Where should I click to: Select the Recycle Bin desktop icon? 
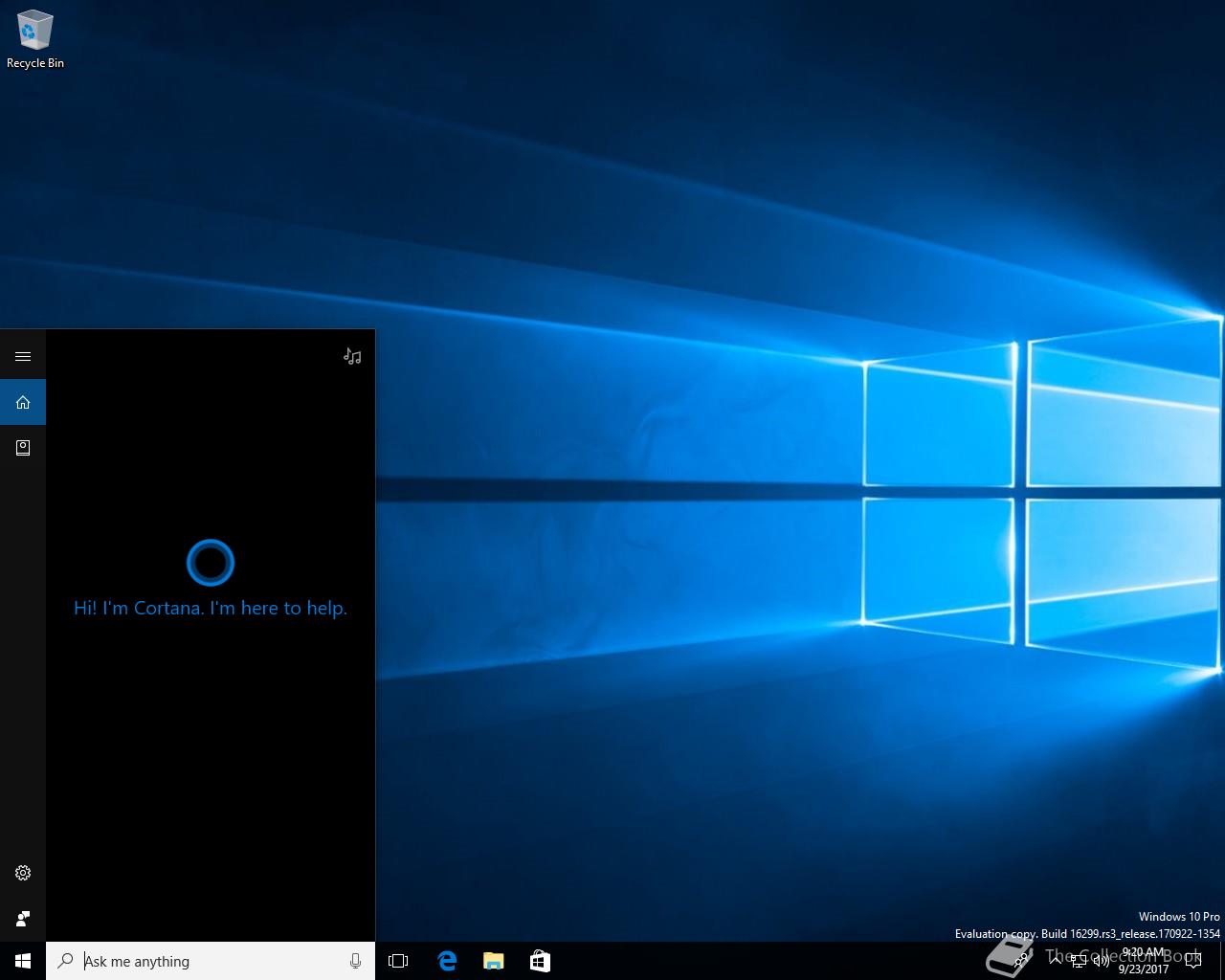pyautogui.click(x=35, y=40)
